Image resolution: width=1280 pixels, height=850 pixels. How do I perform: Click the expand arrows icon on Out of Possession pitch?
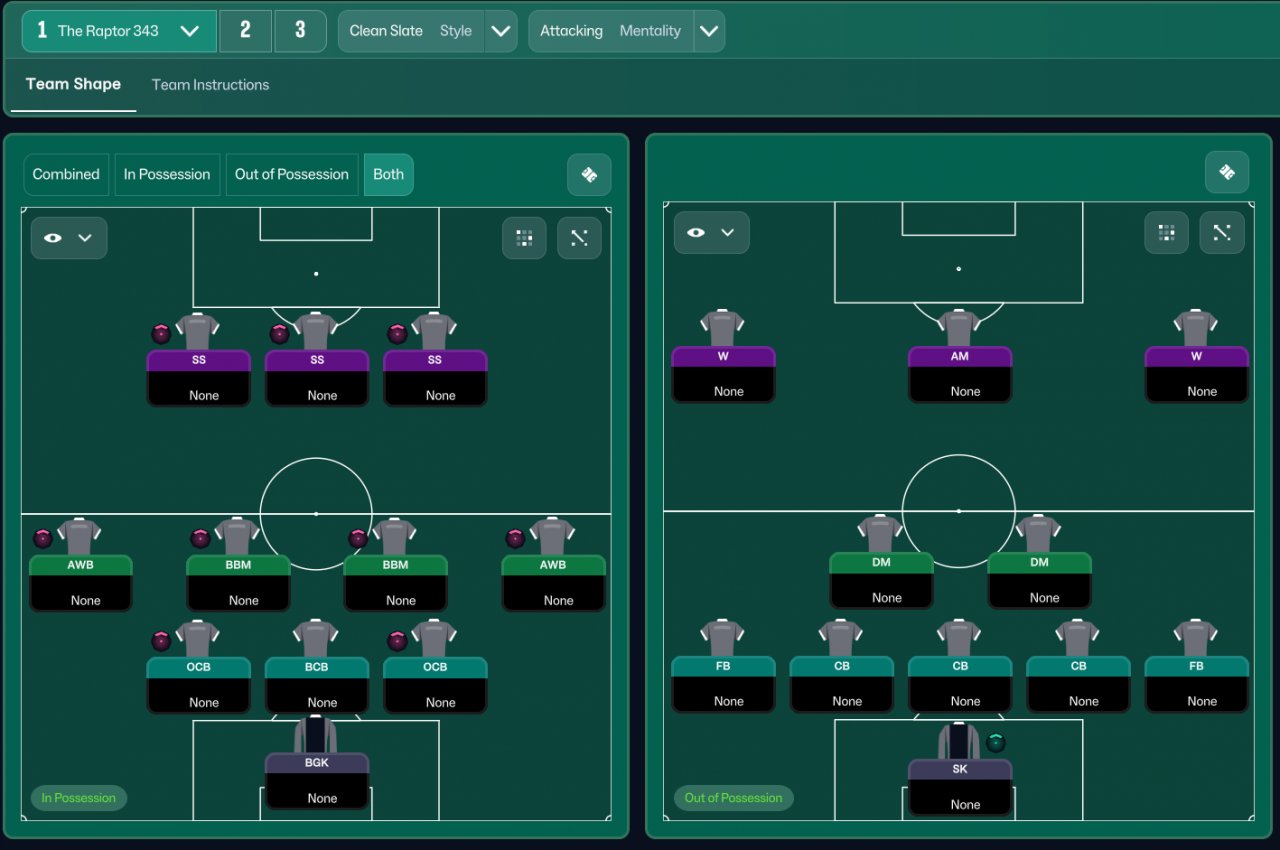(x=1222, y=232)
